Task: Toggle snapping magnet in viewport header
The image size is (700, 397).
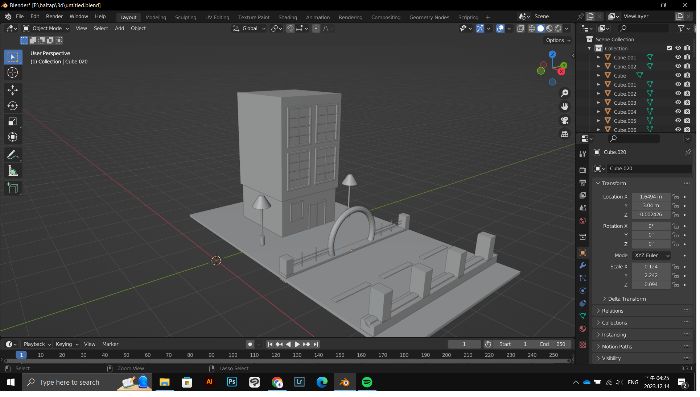Action: [292, 29]
